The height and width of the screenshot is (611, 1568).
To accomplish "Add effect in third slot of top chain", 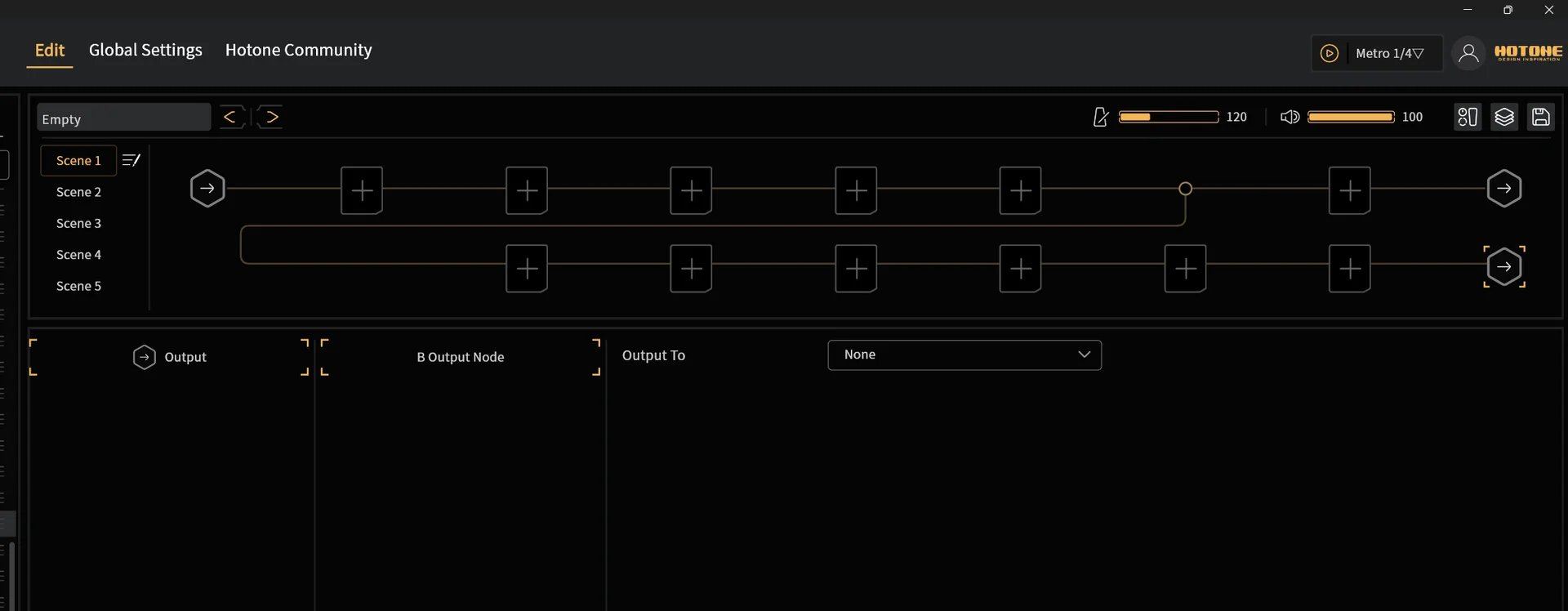I will click(691, 190).
